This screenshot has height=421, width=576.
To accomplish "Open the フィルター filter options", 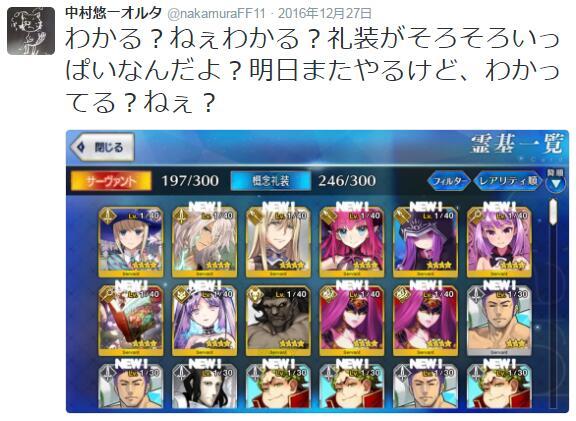I will 449,181.
